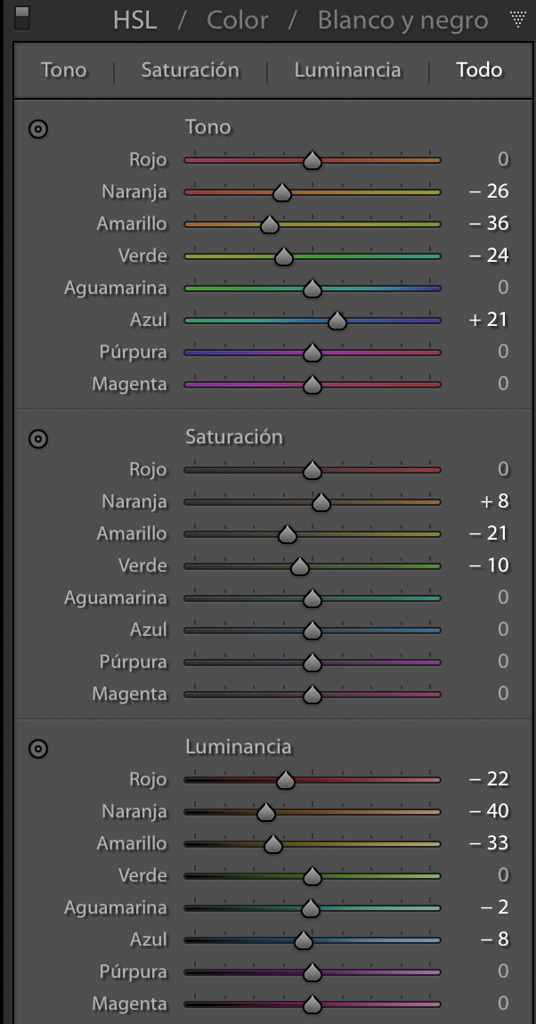536x1024 pixels.
Task: Toggle the HSL panel on/off switch
Action: 21,18
